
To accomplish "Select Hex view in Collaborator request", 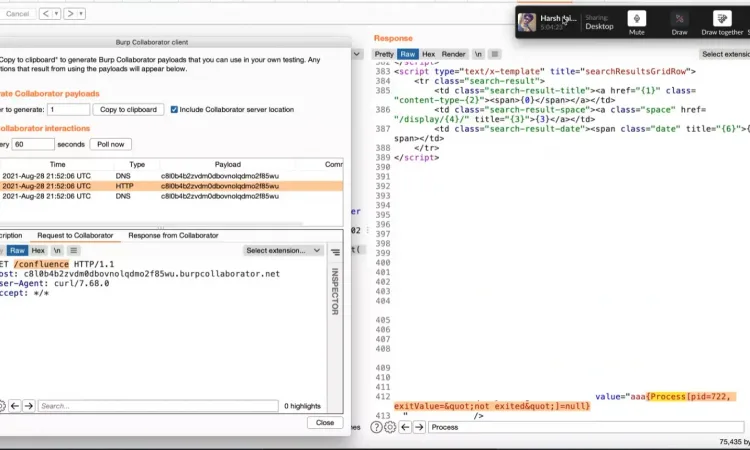I will pyautogui.click(x=38, y=251).
